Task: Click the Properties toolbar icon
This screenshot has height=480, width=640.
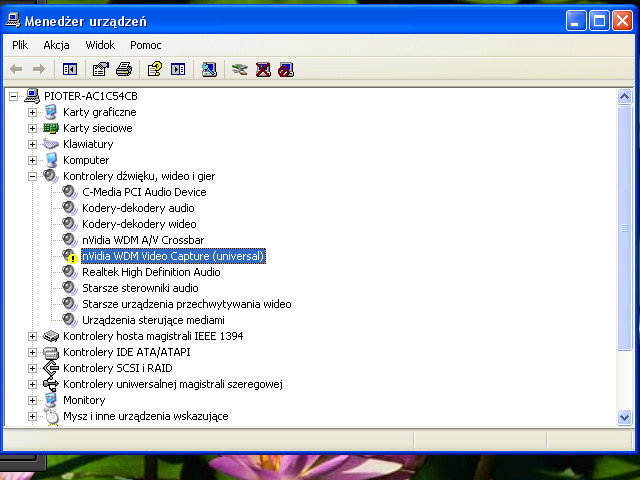Action: pos(100,69)
